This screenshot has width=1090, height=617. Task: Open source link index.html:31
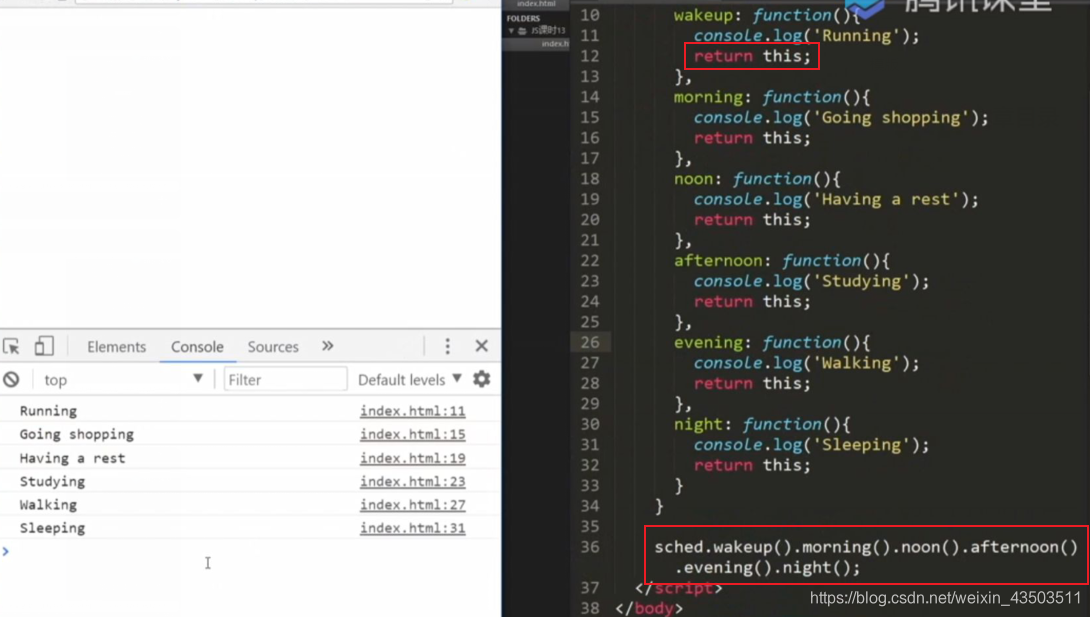(x=412, y=528)
